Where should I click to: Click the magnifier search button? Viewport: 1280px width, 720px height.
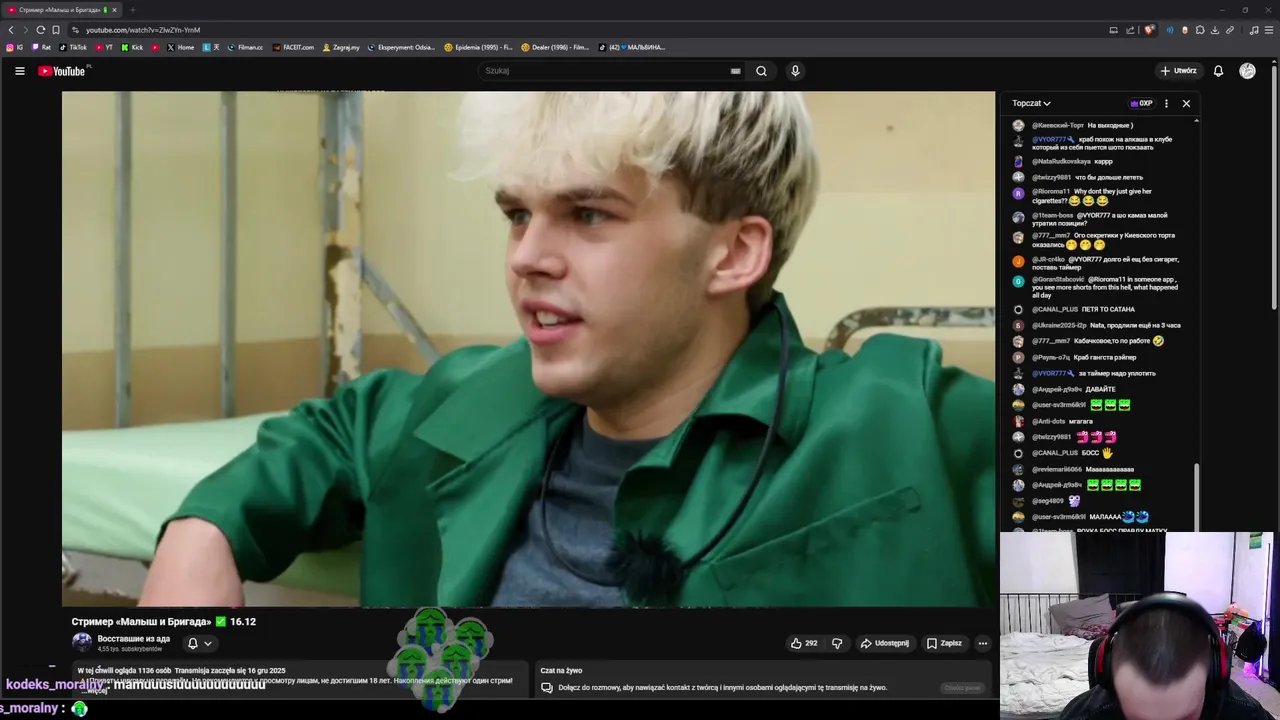pos(761,71)
